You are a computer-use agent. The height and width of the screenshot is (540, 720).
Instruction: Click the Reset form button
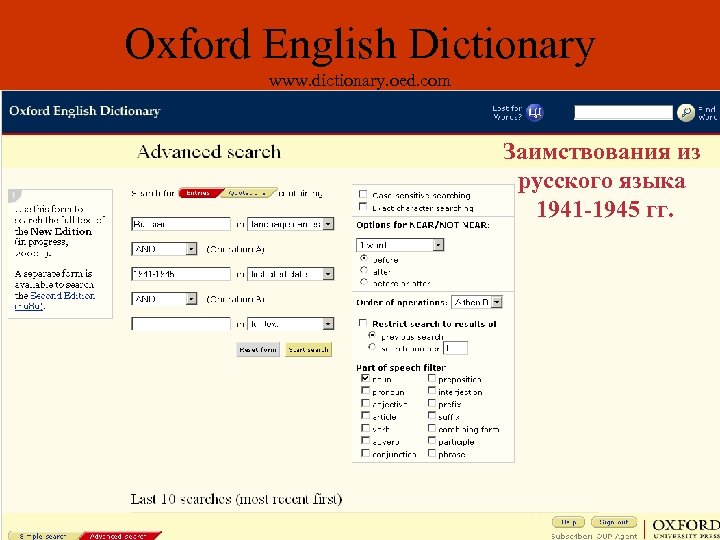click(258, 349)
